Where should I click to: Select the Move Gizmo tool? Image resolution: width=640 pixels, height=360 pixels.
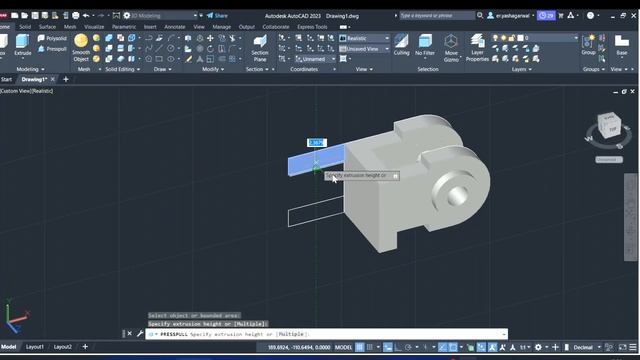click(451, 48)
